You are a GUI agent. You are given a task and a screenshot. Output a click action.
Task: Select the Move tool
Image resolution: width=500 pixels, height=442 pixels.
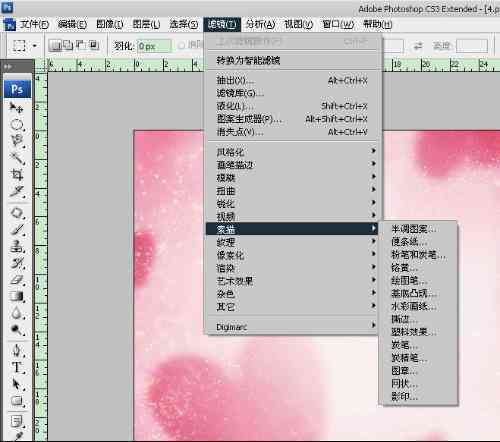[16, 108]
